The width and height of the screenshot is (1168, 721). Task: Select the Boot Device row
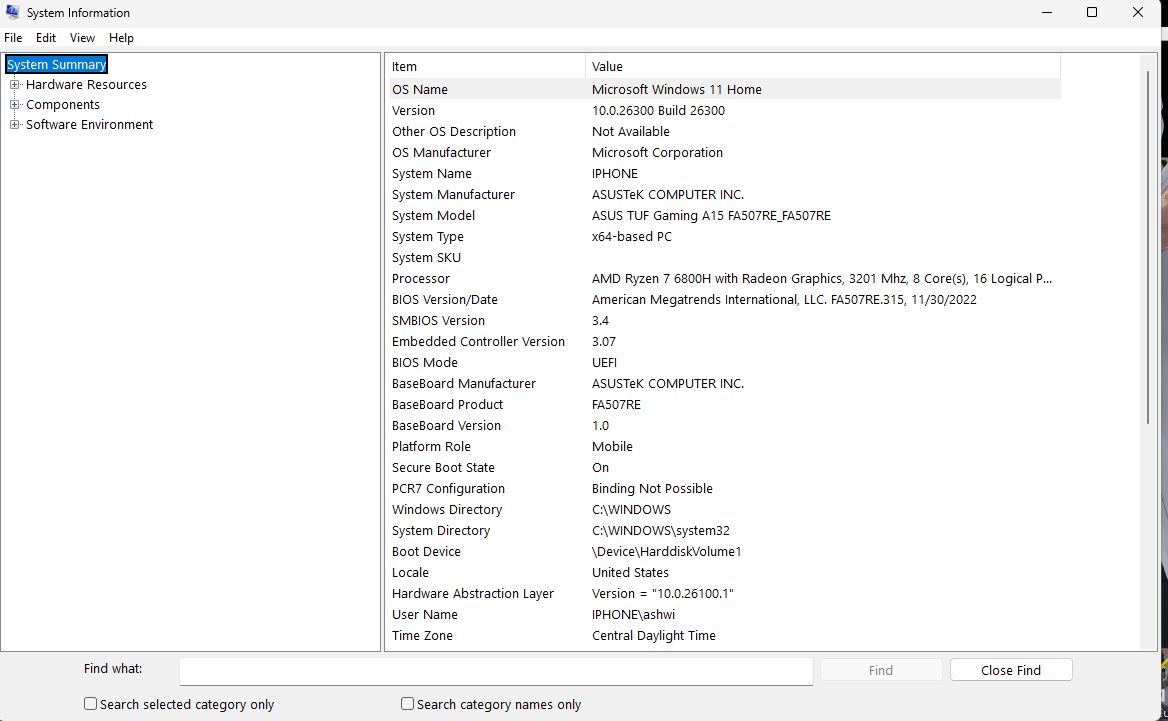(x=725, y=552)
